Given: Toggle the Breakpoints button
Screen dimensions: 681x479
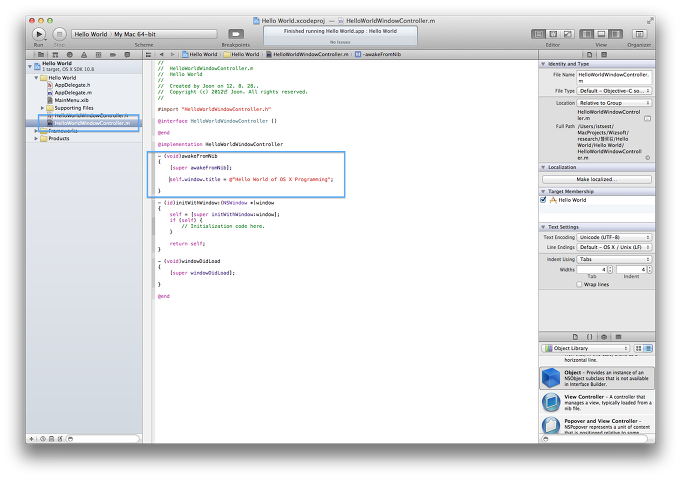Looking at the screenshot, I should tap(236, 34).
